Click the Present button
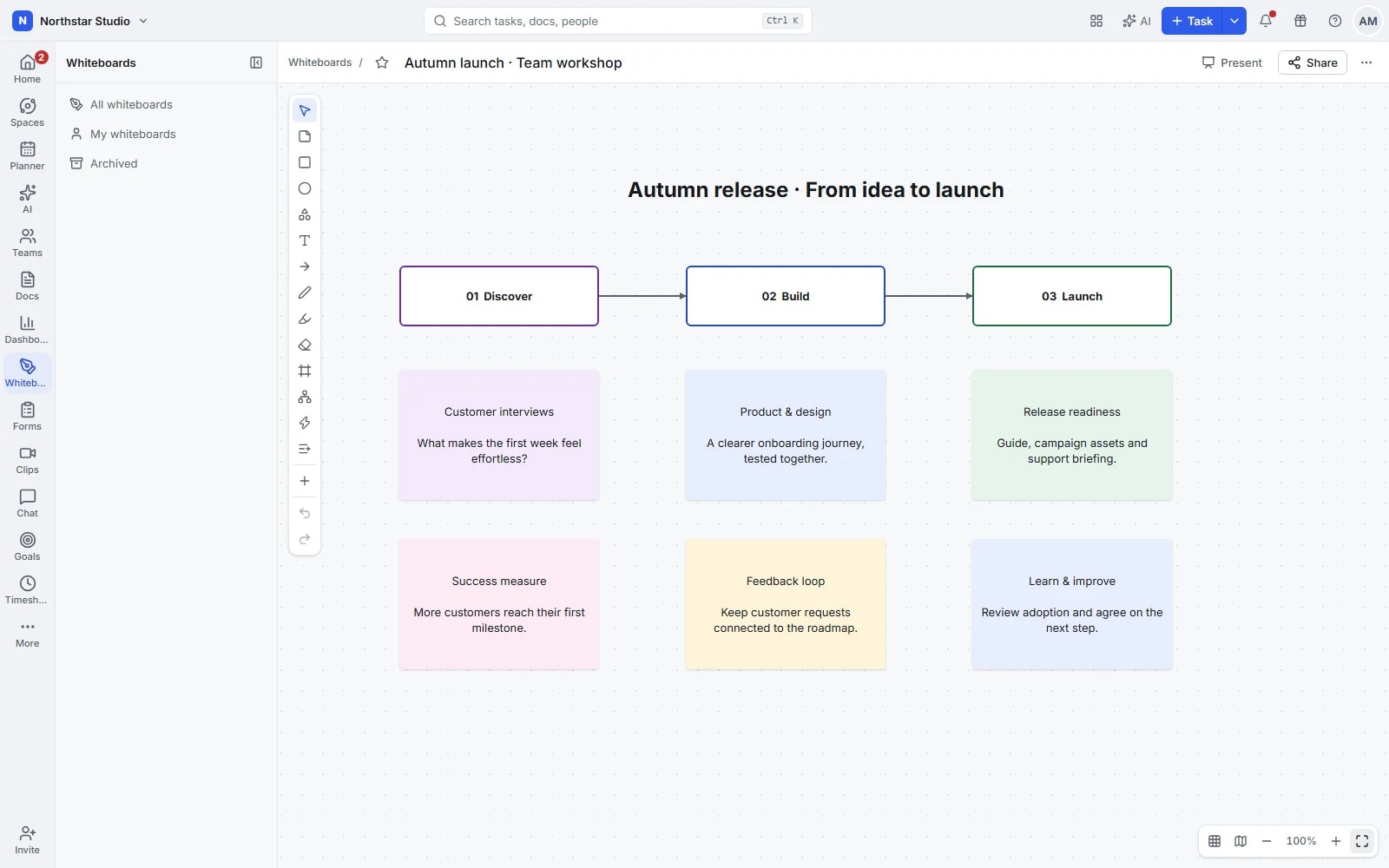This screenshot has height=868, width=1389. [x=1232, y=62]
